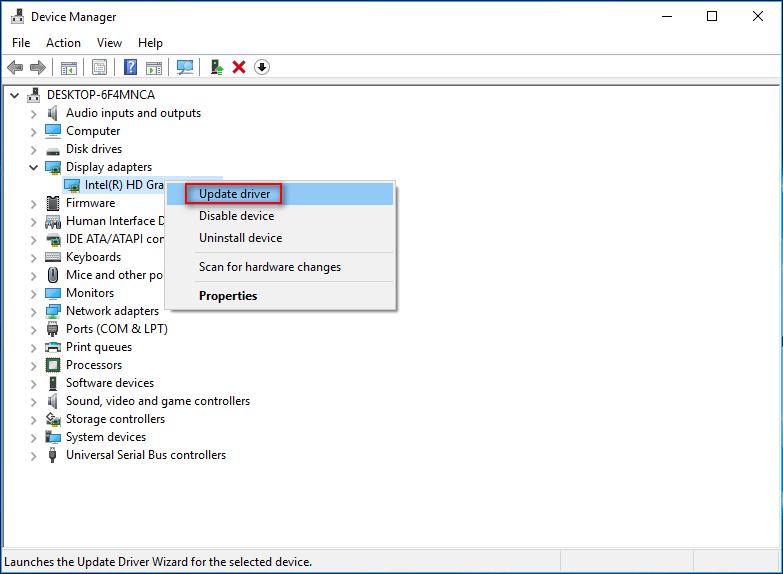
Task: Click the Computer category monitor icon
Action: click(53, 131)
